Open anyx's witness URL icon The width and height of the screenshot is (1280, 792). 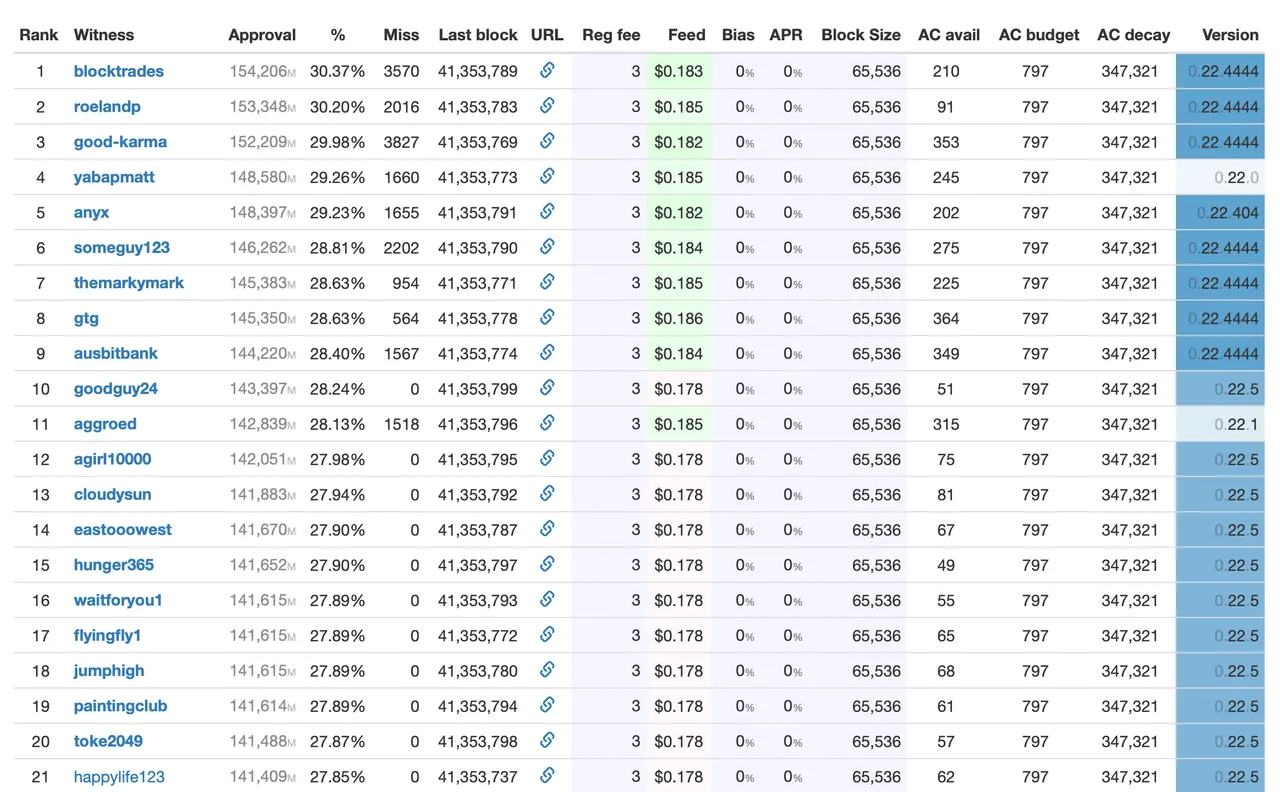pos(547,211)
